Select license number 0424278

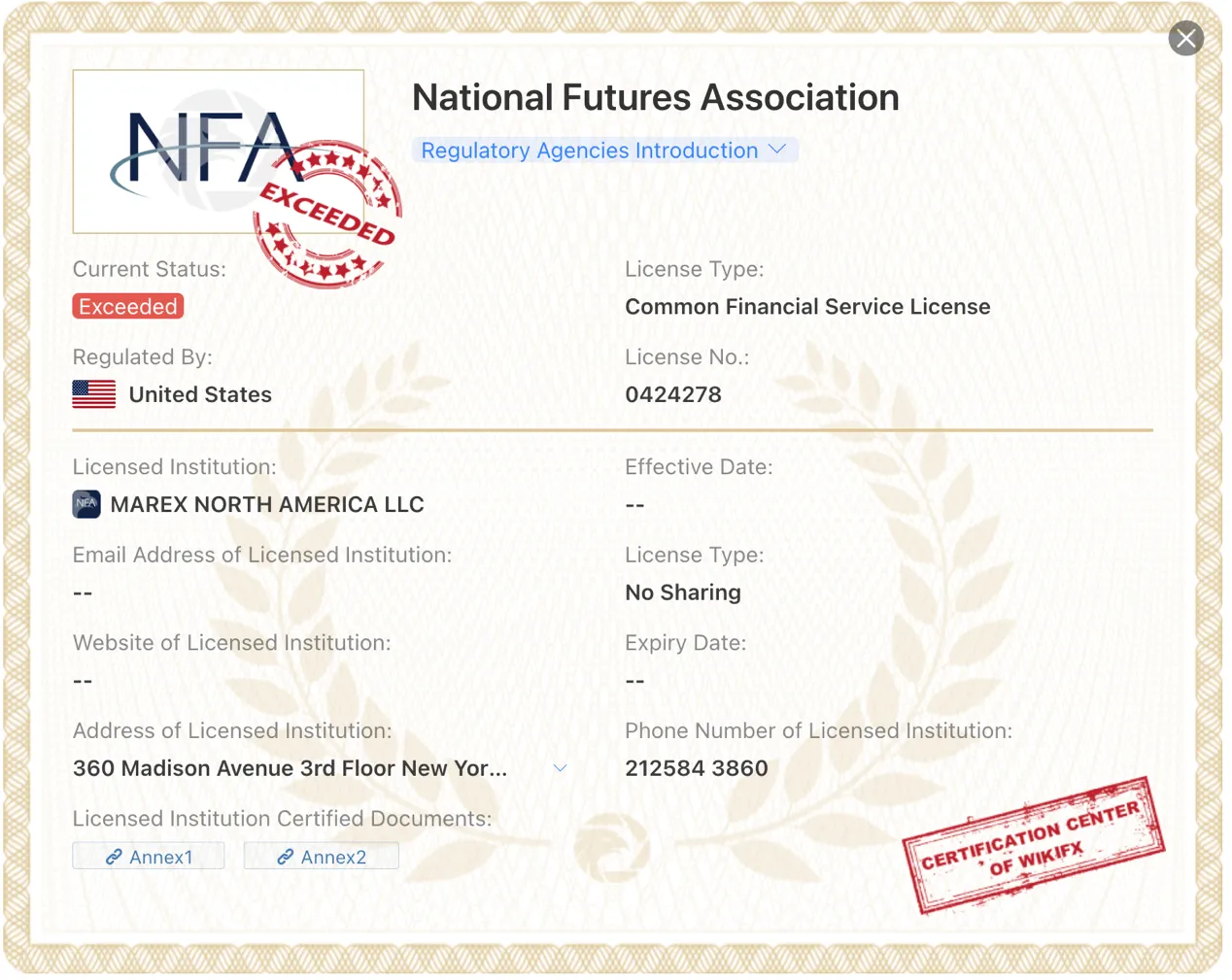coord(673,394)
